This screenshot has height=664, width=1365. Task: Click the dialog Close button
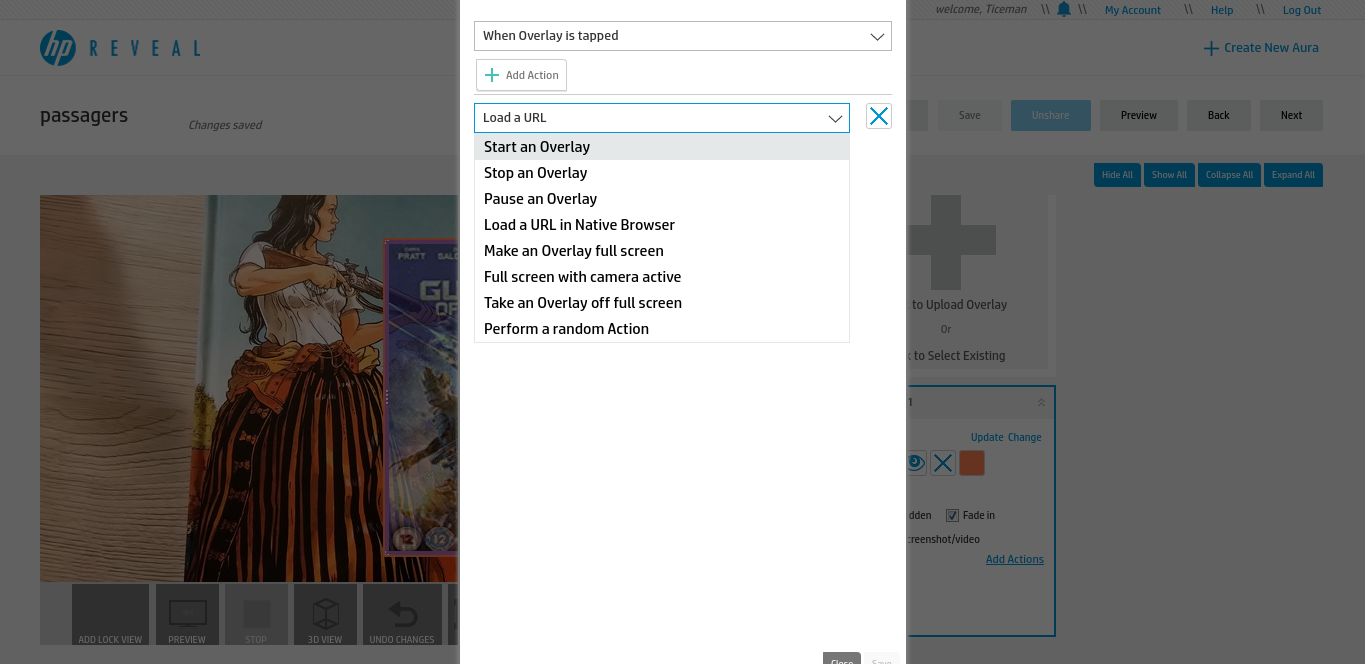click(841, 658)
